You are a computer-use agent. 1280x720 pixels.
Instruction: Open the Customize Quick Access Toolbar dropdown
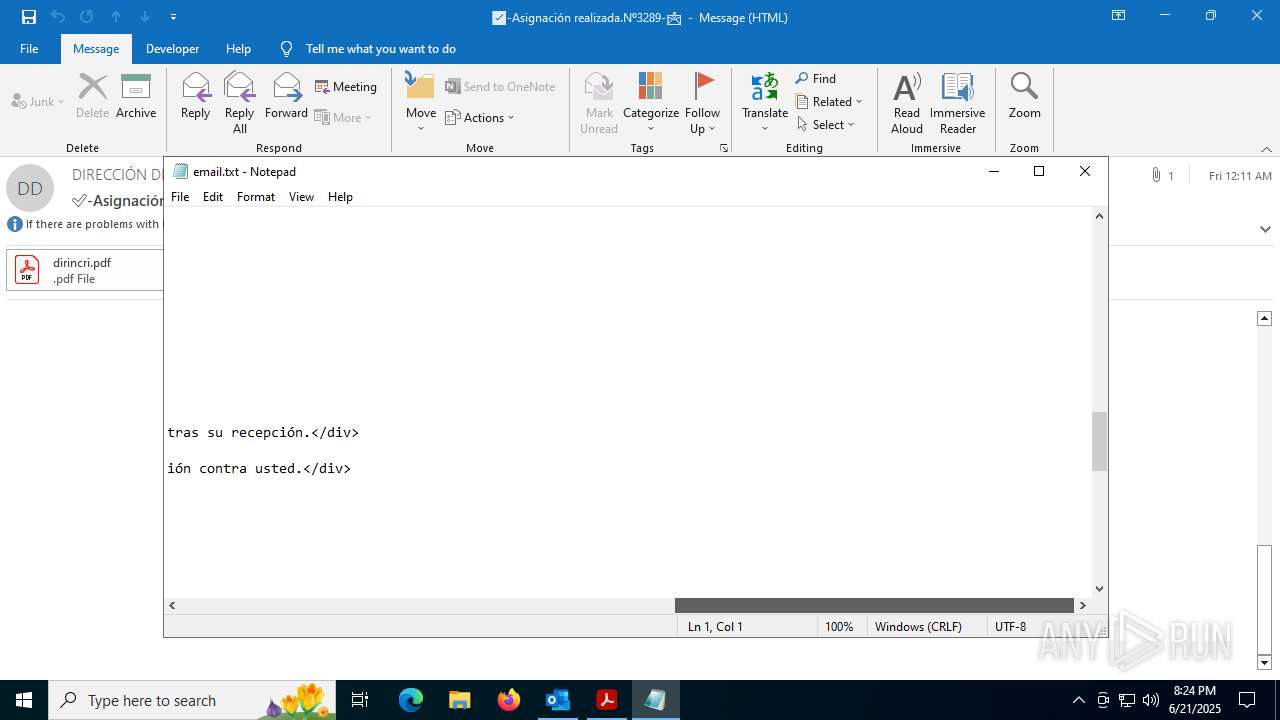click(174, 17)
